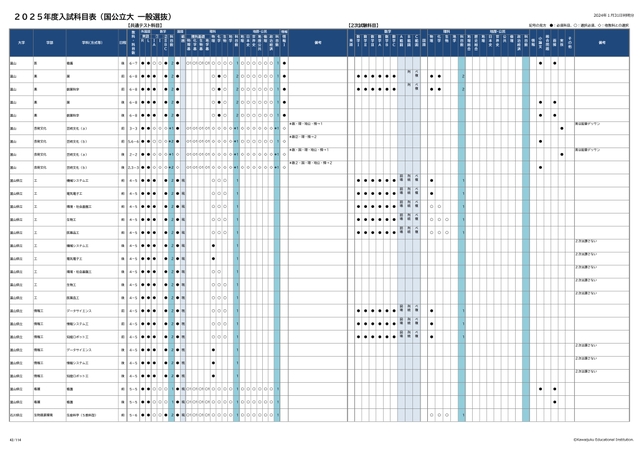This screenshot has width=644, height=455.
Task: Click the 日程 column header
Action: click(122, 42)
